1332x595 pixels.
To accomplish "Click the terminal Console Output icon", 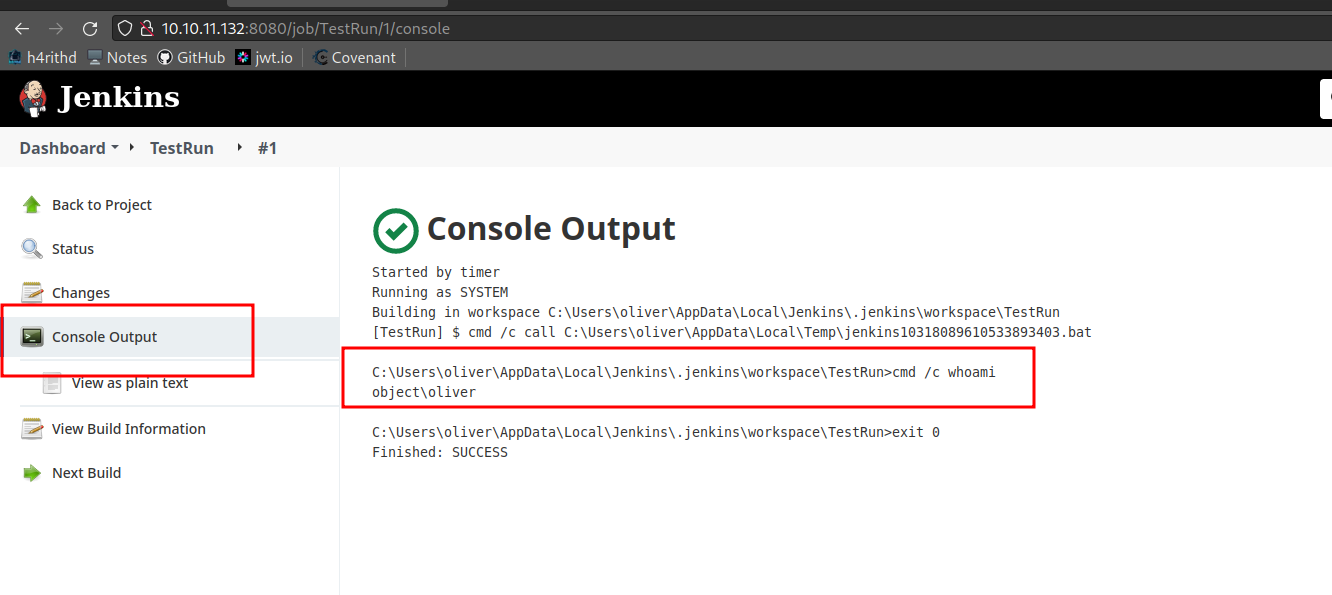I will [x=32, y=337].
